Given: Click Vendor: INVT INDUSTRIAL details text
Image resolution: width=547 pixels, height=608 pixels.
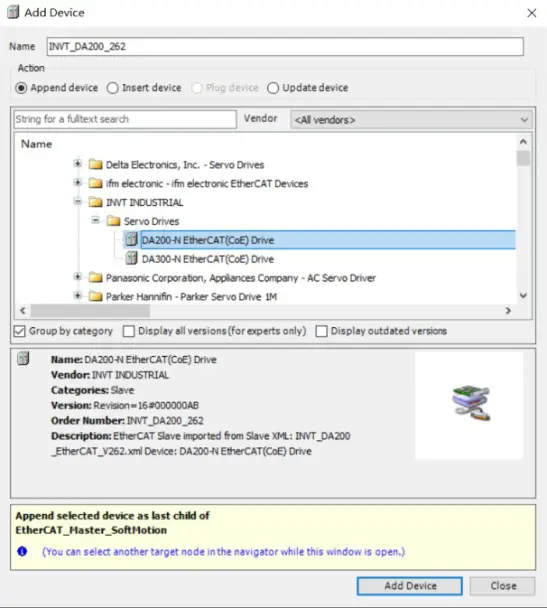Looking at the screenshot, I should click(110, 375).
